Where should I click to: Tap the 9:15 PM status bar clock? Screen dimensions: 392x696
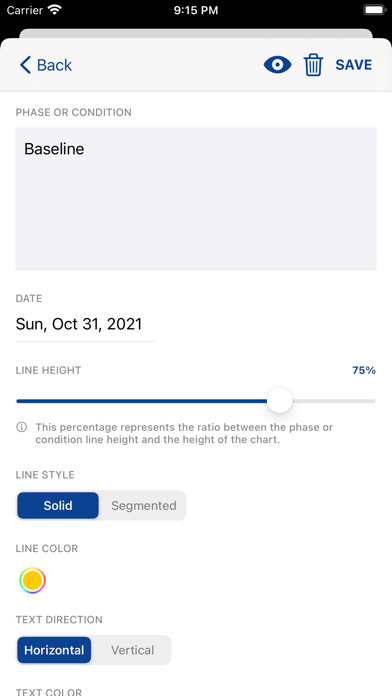(196, 11)
